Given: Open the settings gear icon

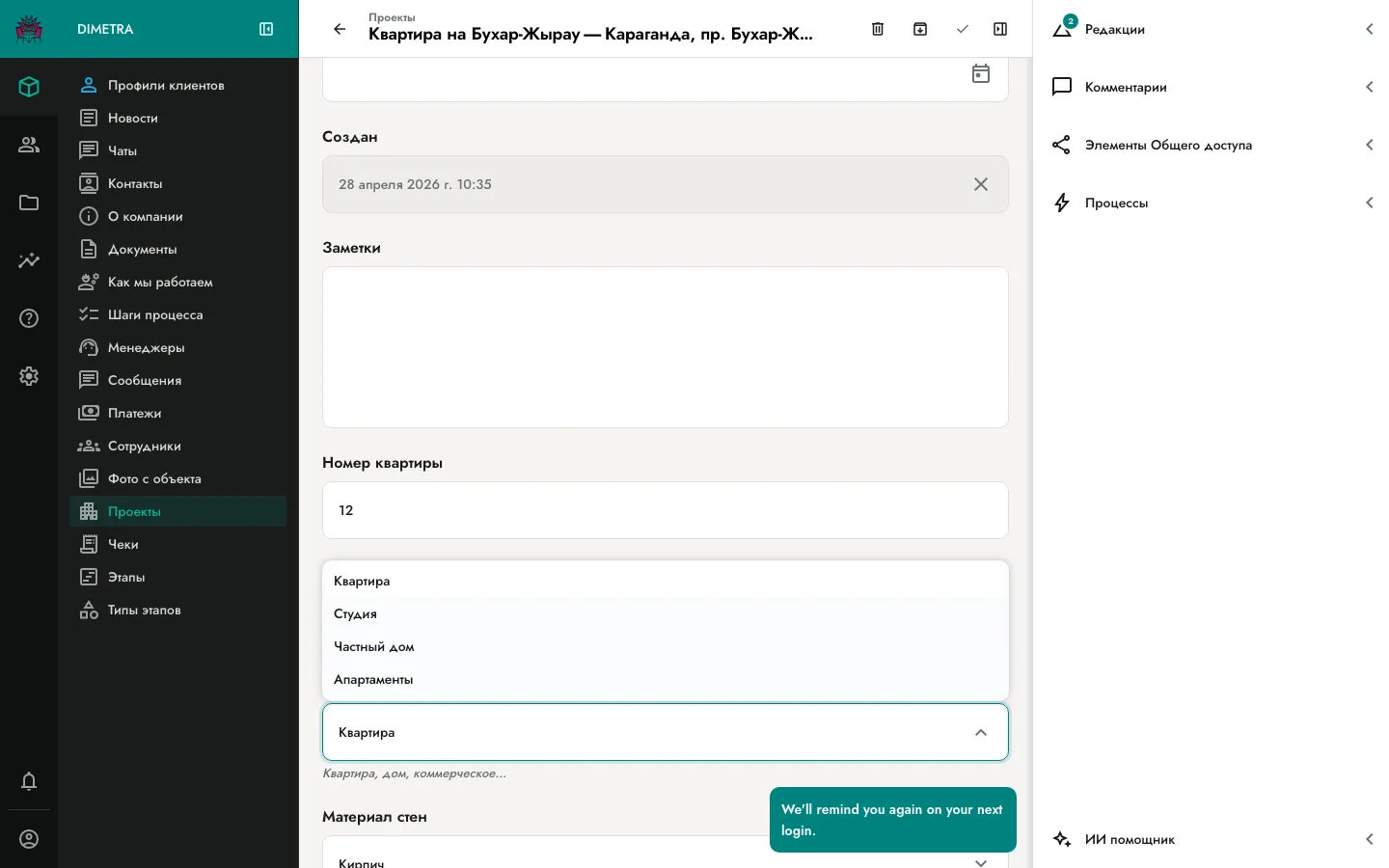Looking at the screenshot, I should 29,376.
